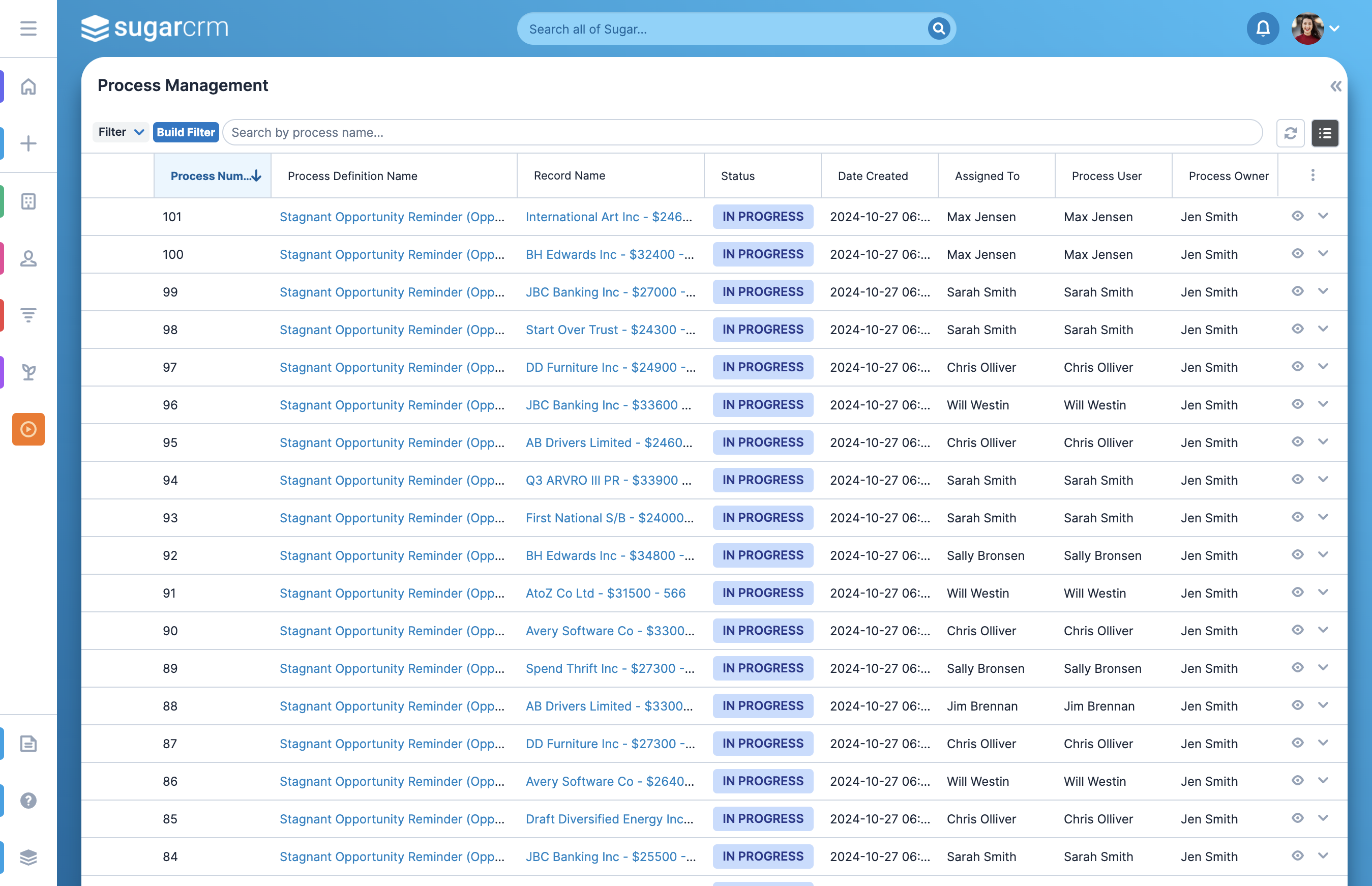Focus the Search by process name field
1372x886 pixels.
coord(742,132)
